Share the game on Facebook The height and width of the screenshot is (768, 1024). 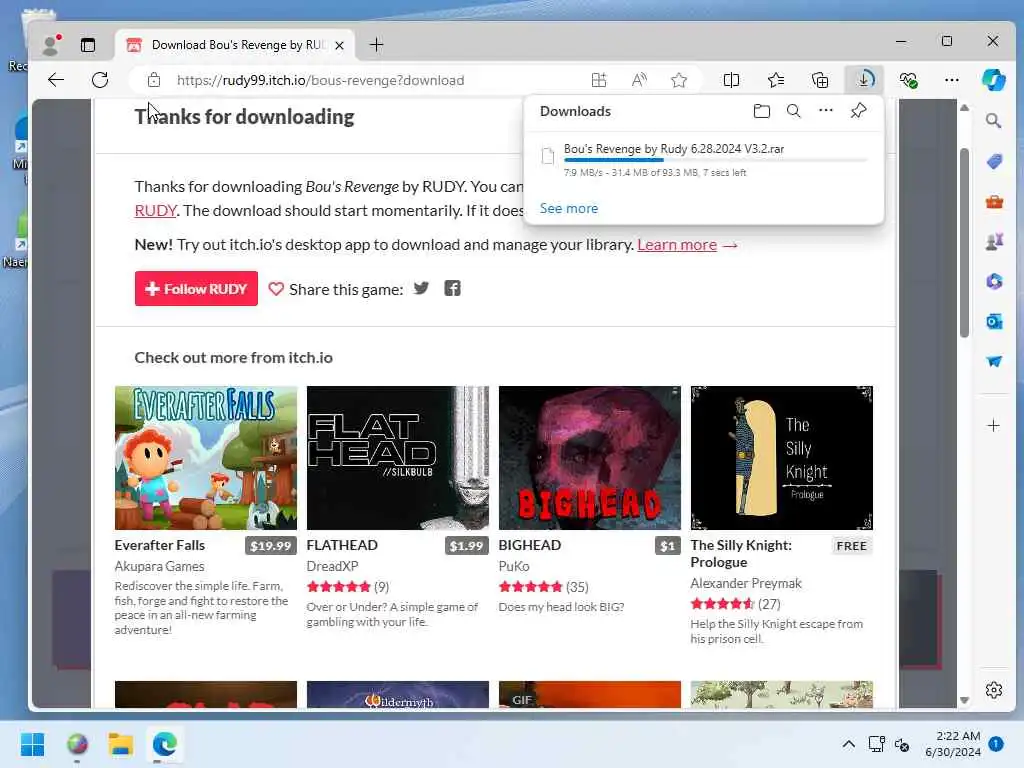(x=453, y=288)
